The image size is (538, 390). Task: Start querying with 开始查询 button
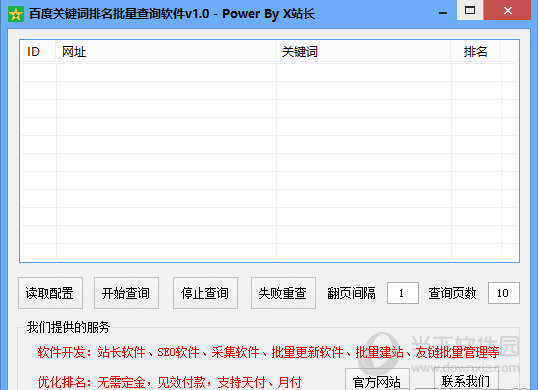click(x=126, y=293)
